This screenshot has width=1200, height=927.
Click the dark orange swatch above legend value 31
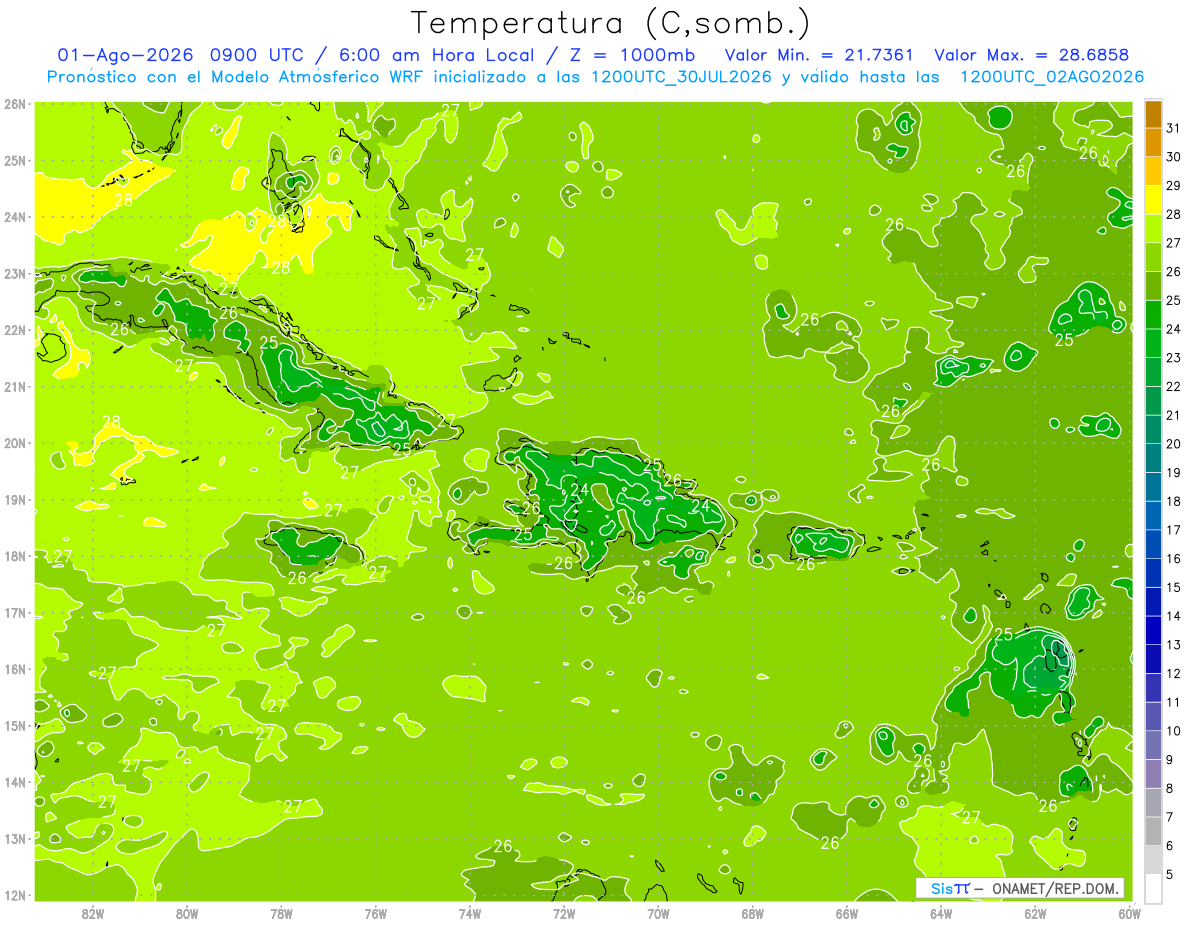(1154, 114)
